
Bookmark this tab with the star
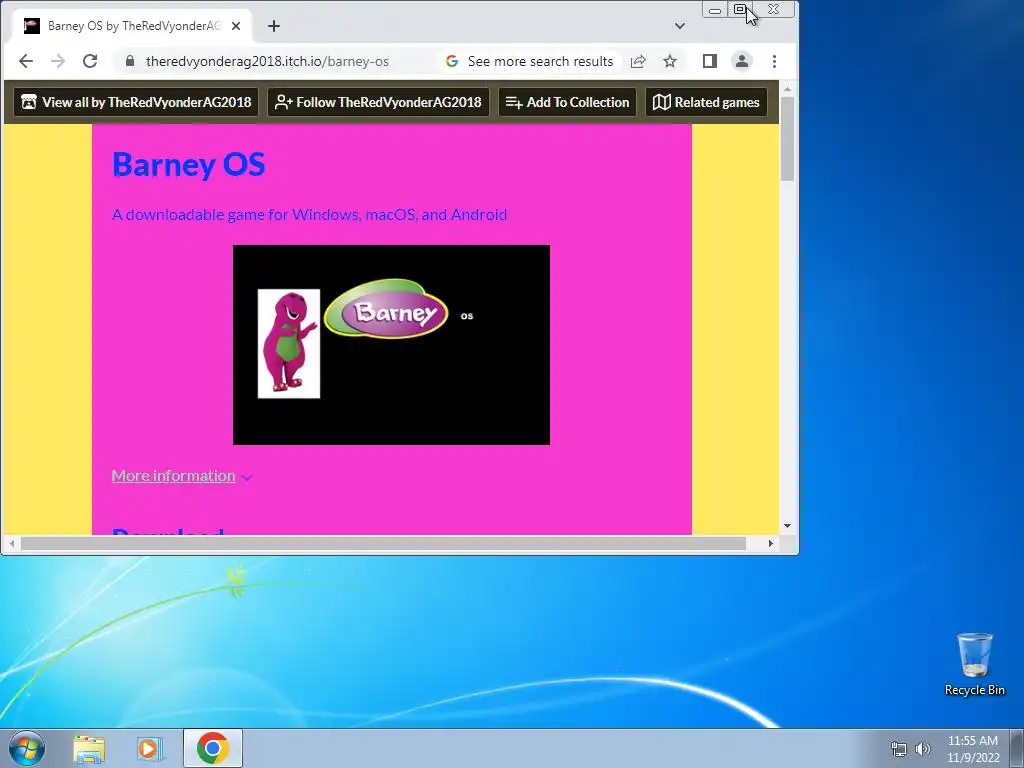click(670, 61)
